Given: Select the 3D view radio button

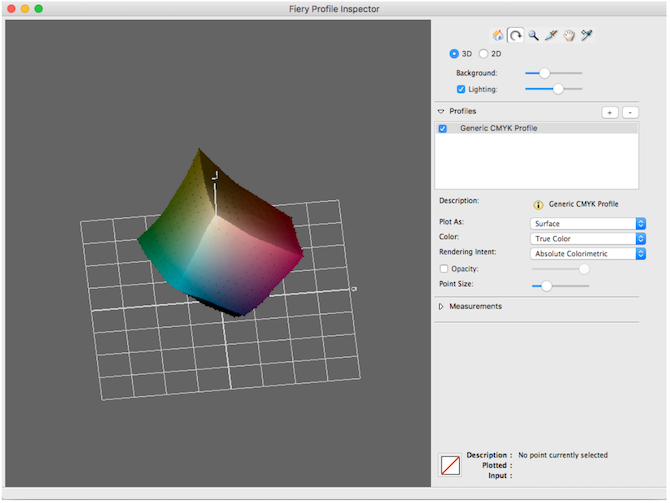Looking at the screenshot, I should pos(454,54).
